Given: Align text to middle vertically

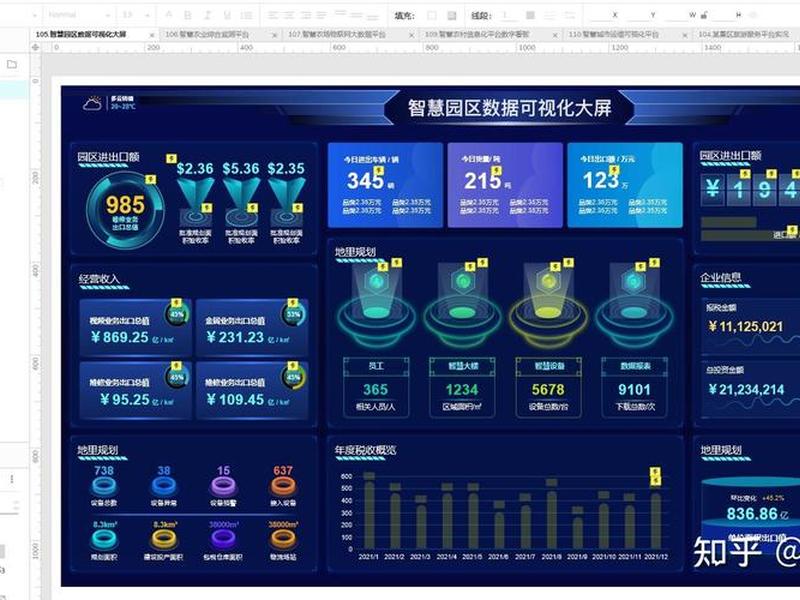Looking at the screenshot, I should [x=357, y=15].
